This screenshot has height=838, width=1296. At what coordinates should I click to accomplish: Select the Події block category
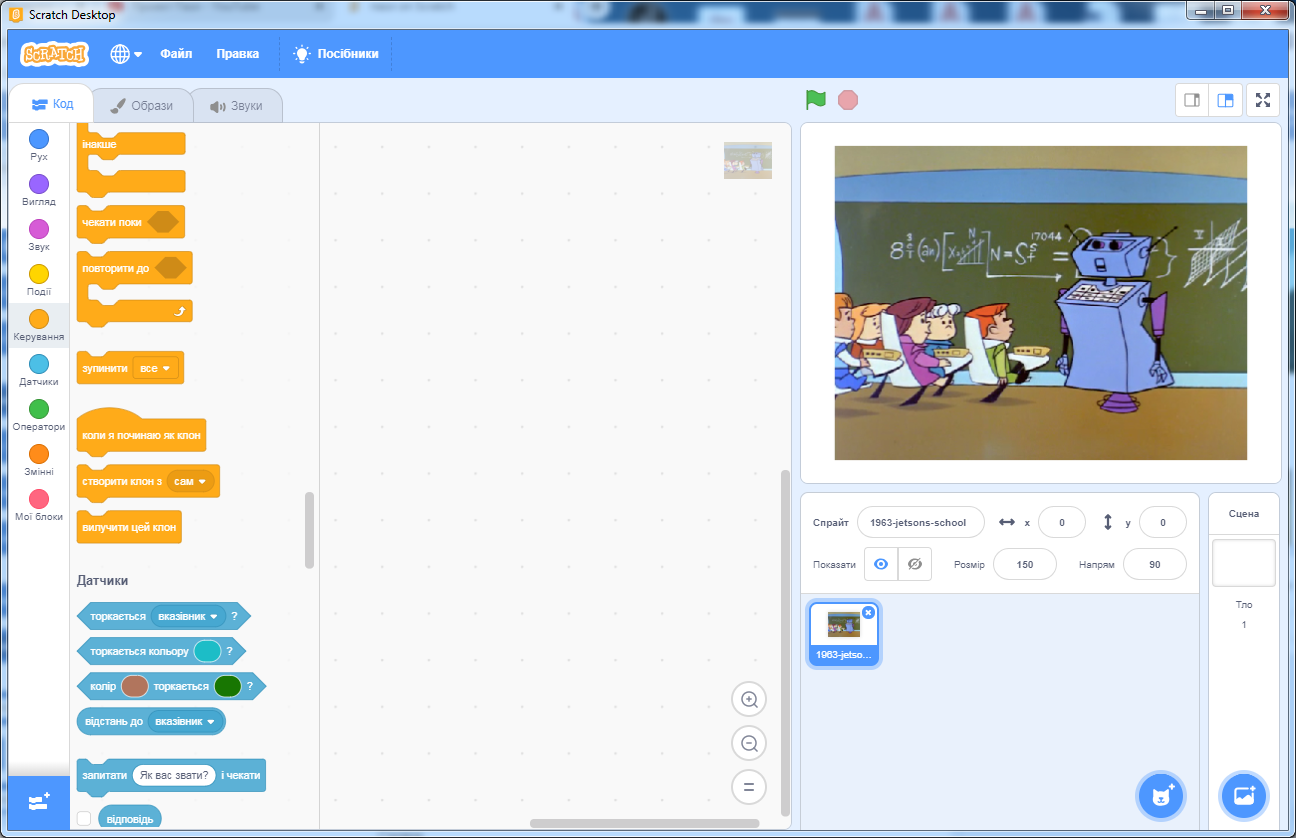[39, 281]
